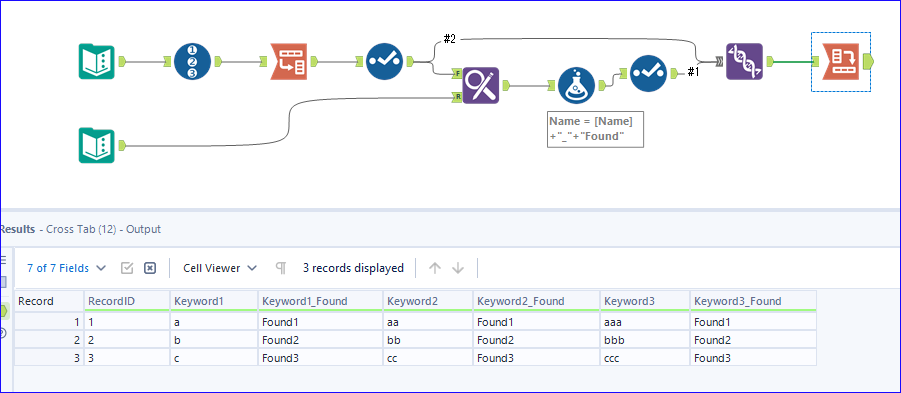Click the bottom Text Input output anchor
Screen dimensions: 901x393
[x=122, y=145]
